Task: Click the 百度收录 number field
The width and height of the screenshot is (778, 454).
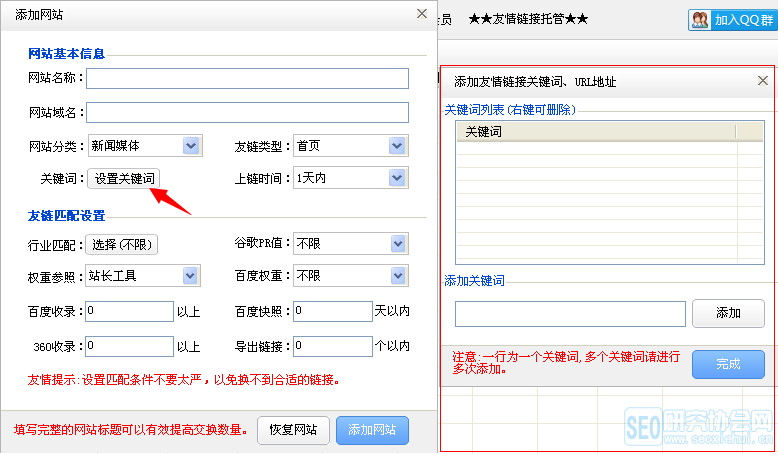Action: (130, 312)
